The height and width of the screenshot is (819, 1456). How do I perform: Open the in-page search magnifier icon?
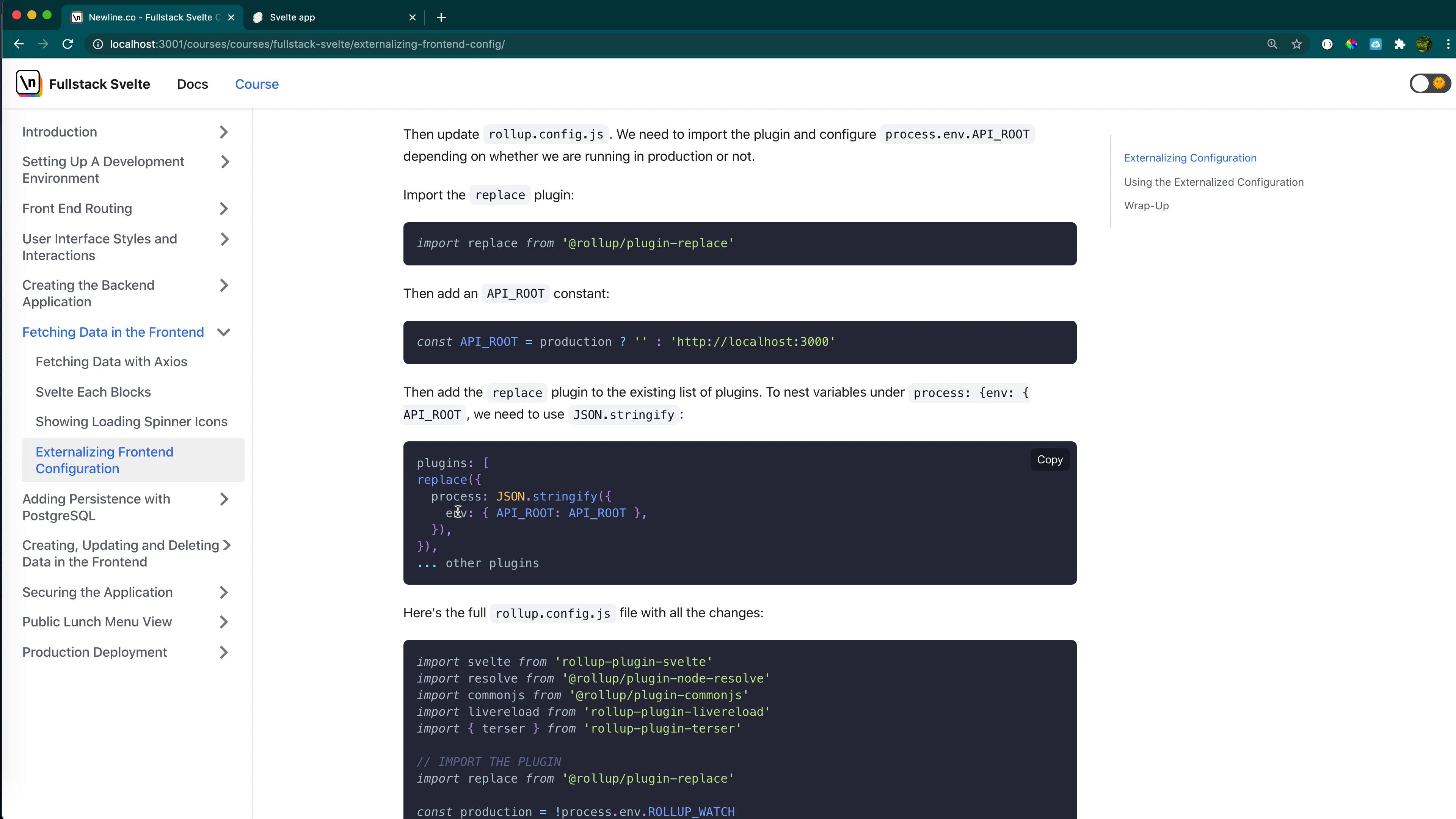pyautogui.click(x=1272, y=44)
